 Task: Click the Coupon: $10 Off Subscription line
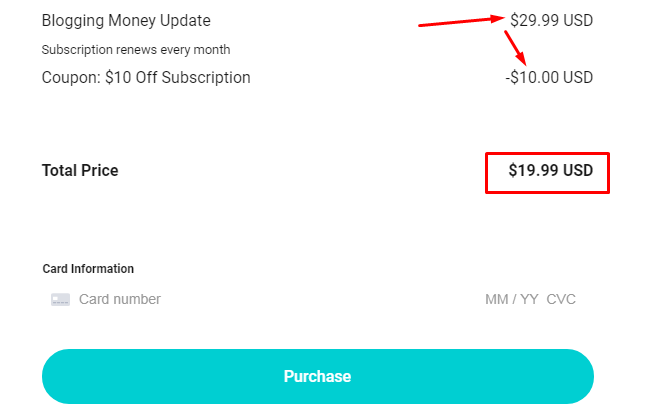(146, 77)
